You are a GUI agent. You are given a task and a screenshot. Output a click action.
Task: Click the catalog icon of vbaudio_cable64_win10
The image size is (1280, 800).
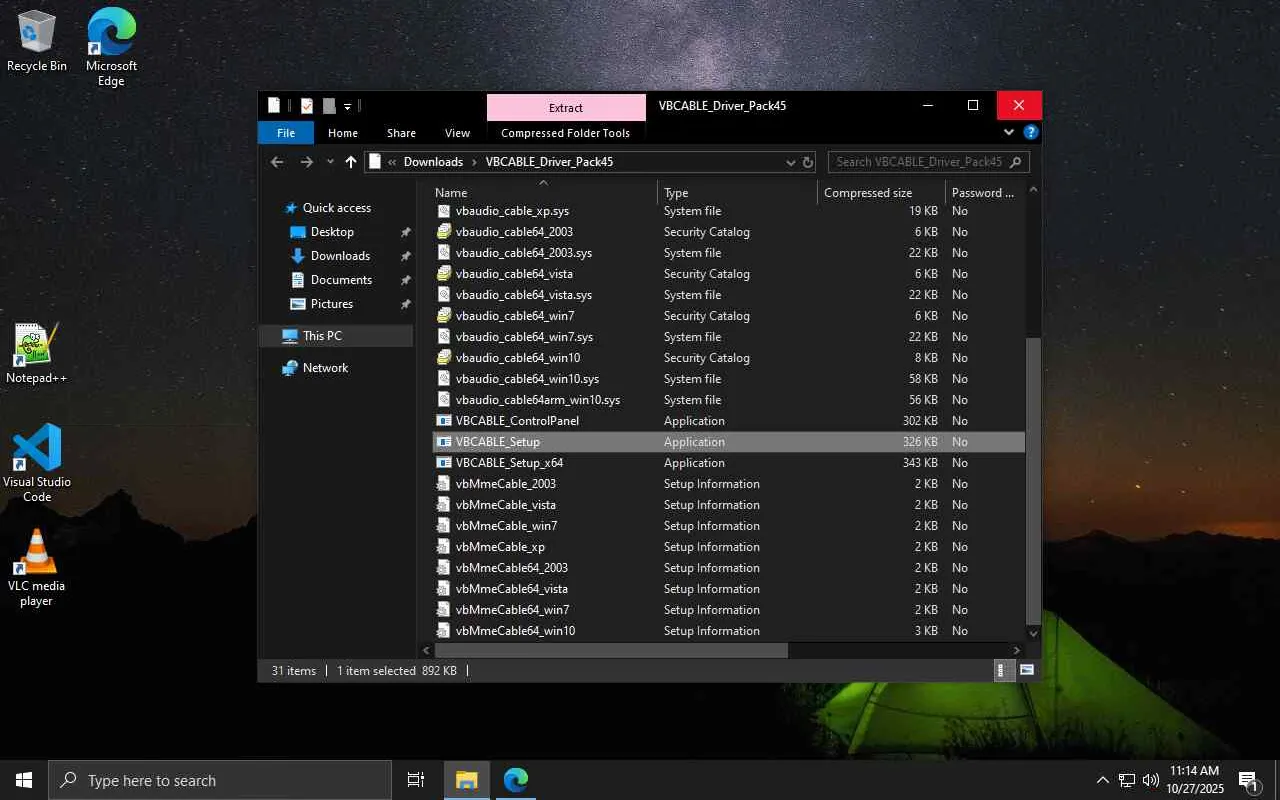444,358
